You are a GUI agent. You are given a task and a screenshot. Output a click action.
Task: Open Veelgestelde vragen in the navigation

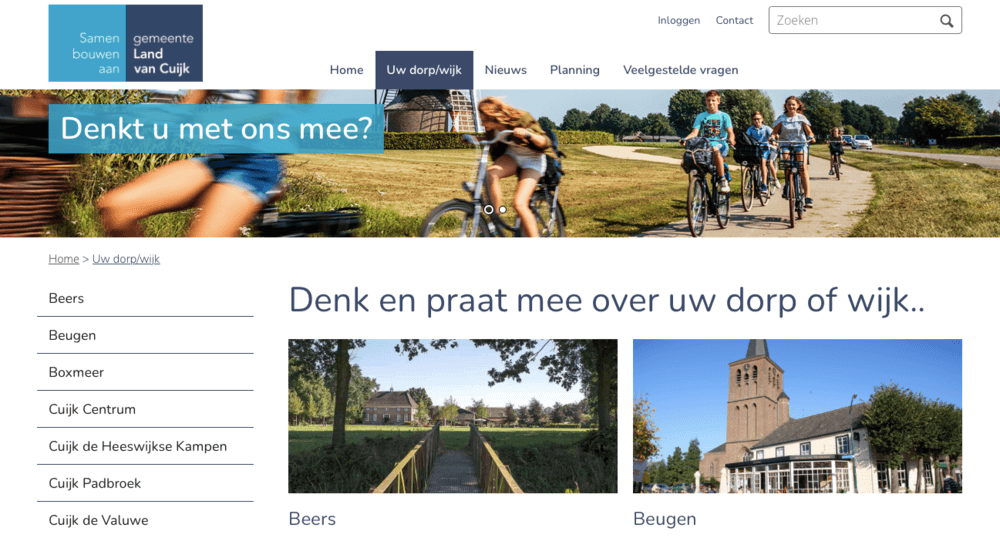click(680, 70)
